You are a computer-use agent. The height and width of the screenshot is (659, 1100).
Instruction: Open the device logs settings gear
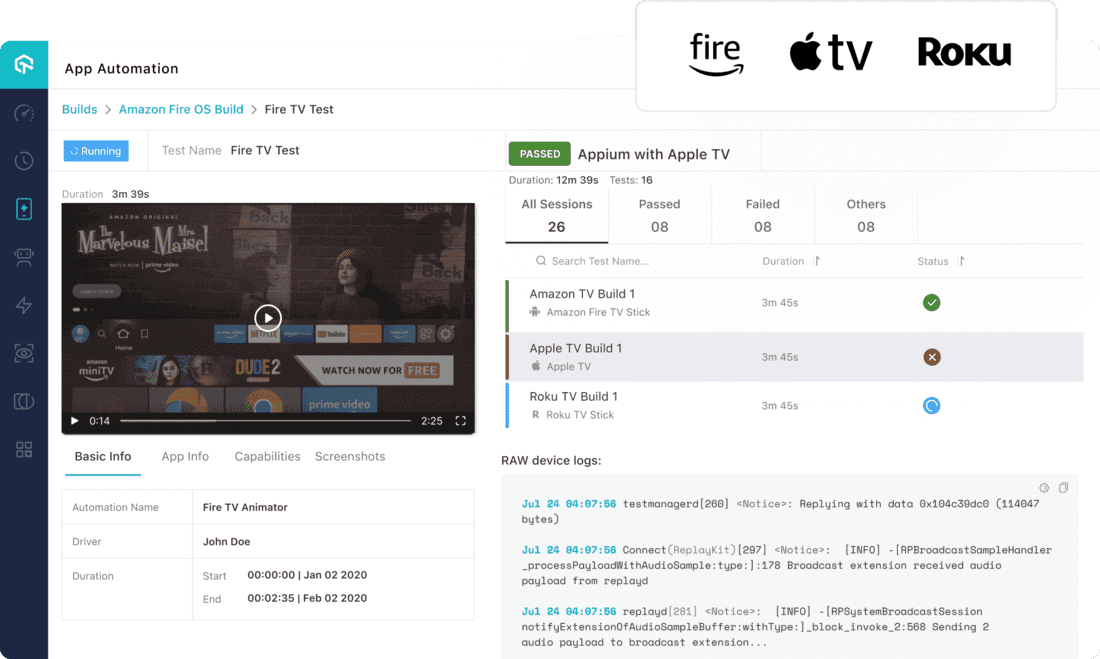[1044, 488]
